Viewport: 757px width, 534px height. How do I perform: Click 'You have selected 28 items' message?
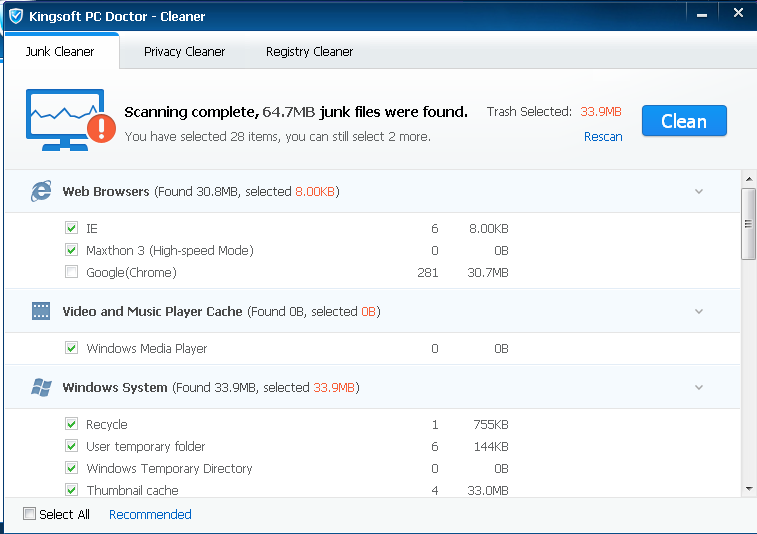278,137
